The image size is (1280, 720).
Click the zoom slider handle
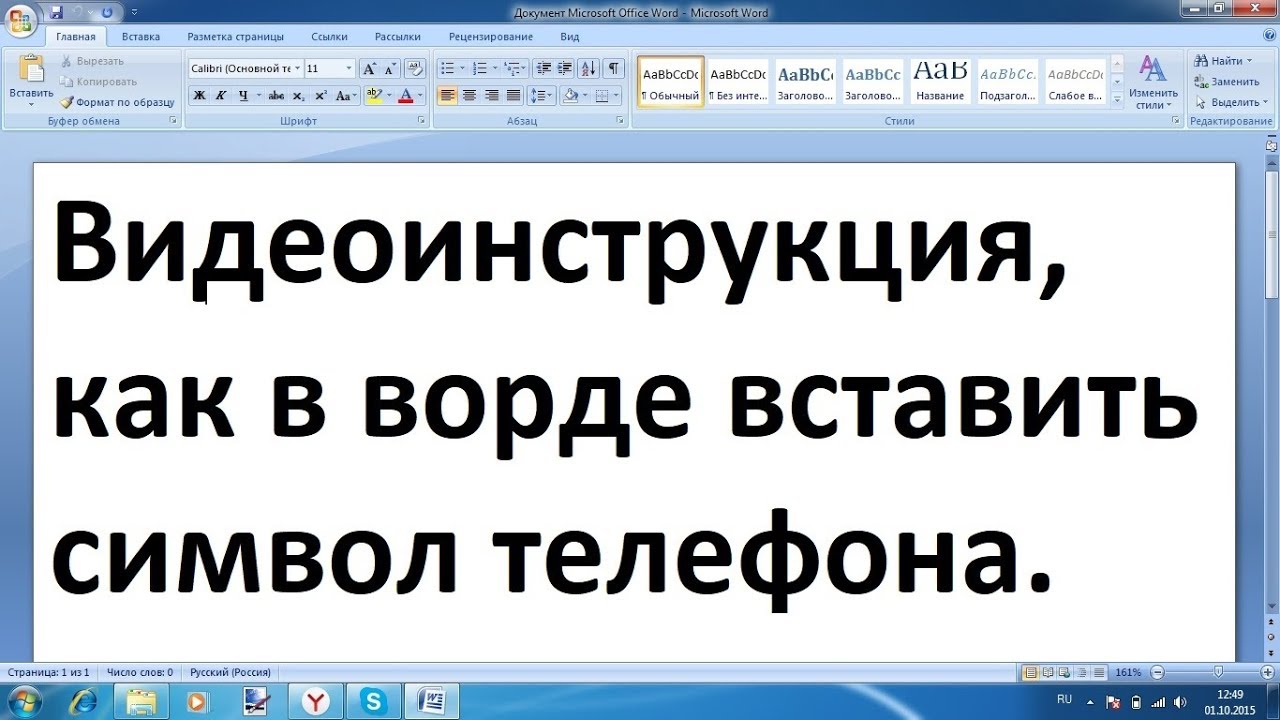click(1218, 673)
